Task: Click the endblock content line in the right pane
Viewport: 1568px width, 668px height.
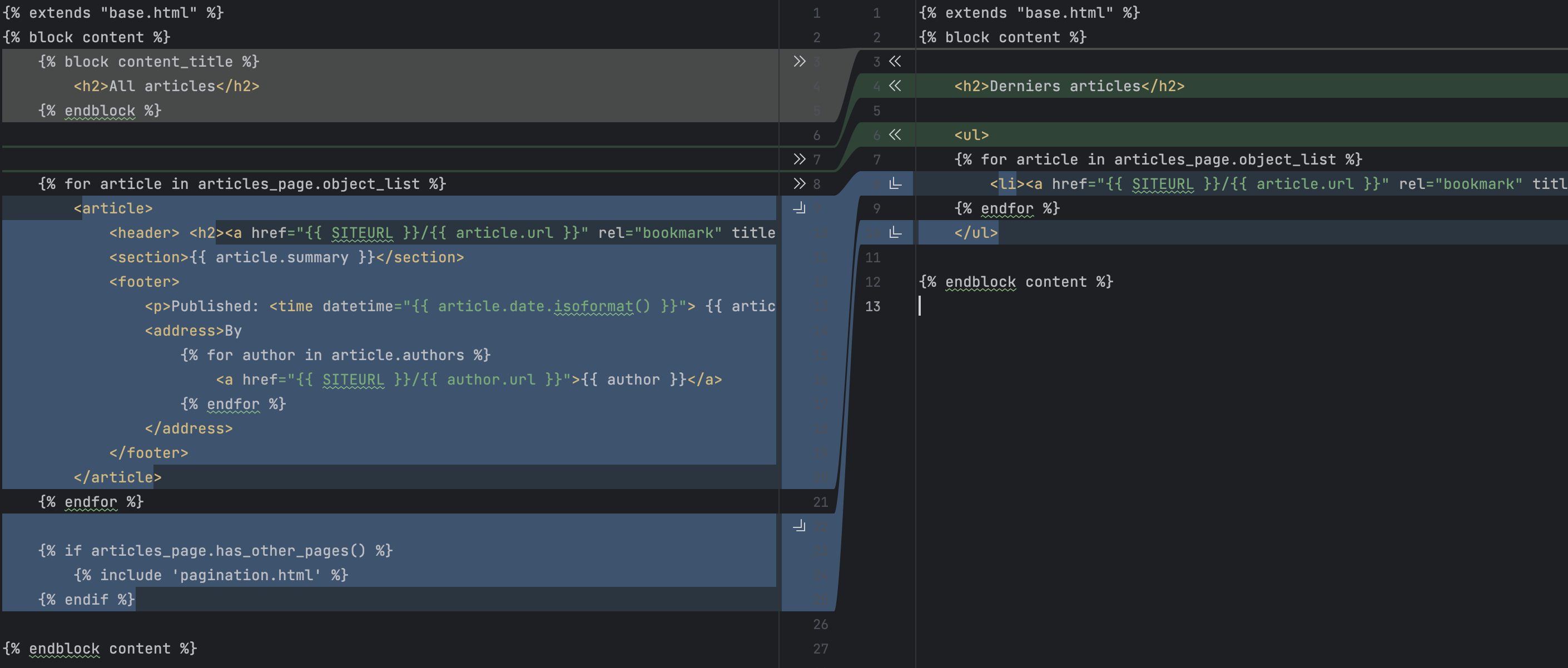Action: coord(1016,282)
